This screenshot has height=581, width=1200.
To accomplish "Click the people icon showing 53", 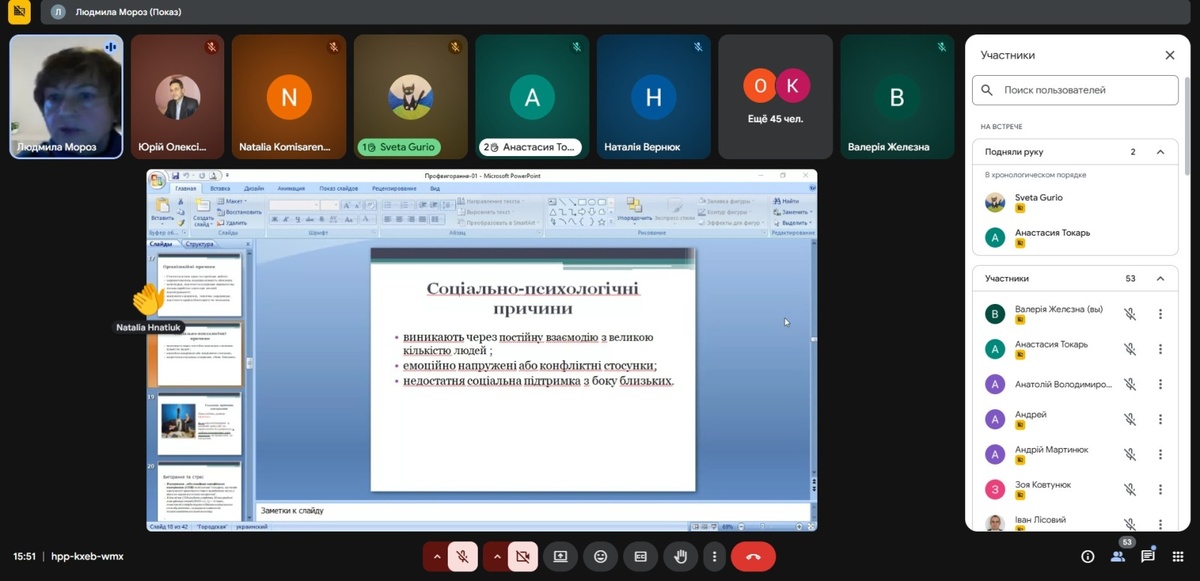I will tap(1118, 556).
